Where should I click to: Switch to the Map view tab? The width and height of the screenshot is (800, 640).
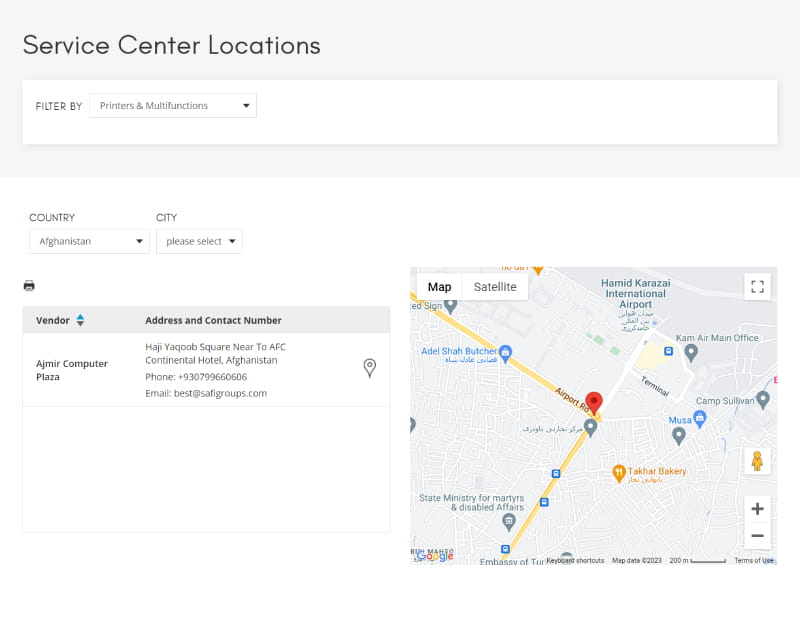point(439,285)
